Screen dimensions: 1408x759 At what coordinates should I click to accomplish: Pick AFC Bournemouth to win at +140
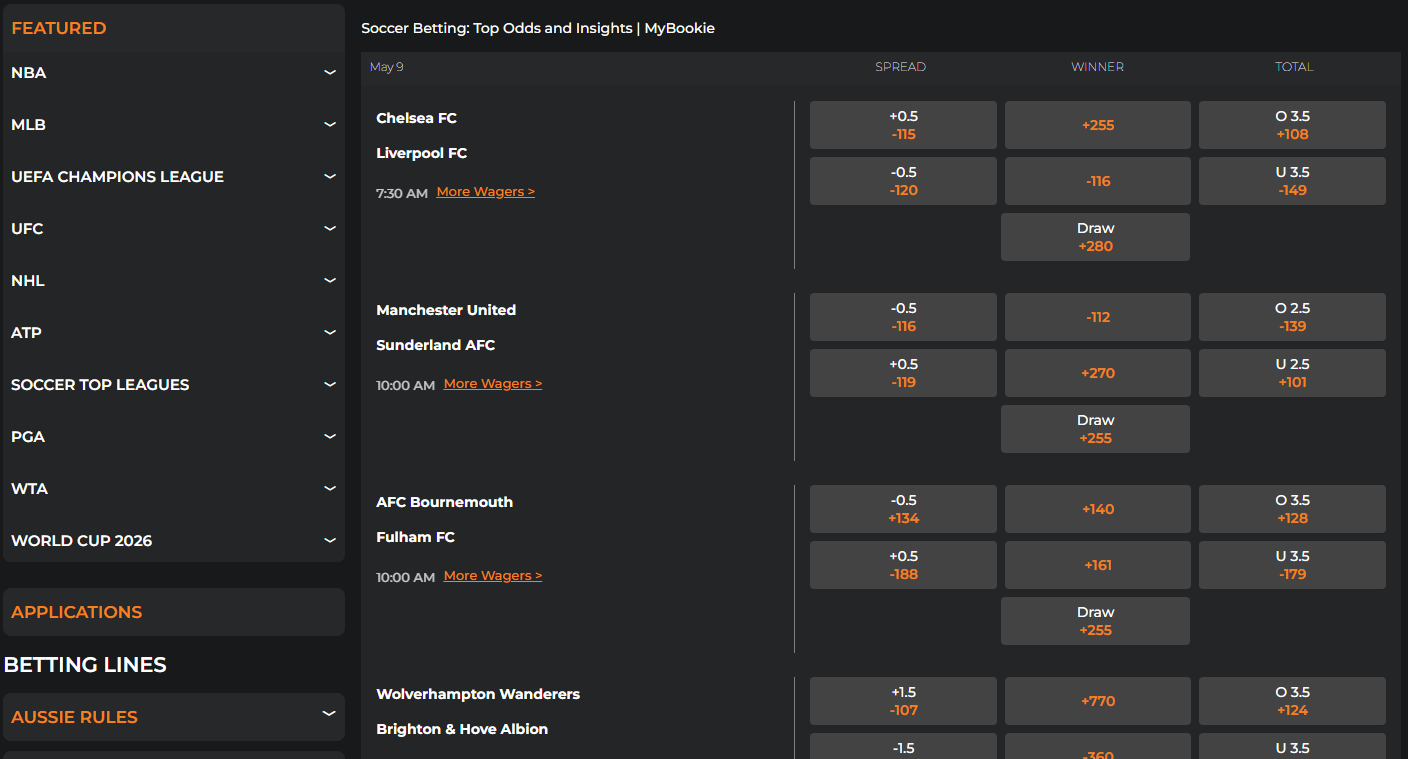click(1098, 509)
